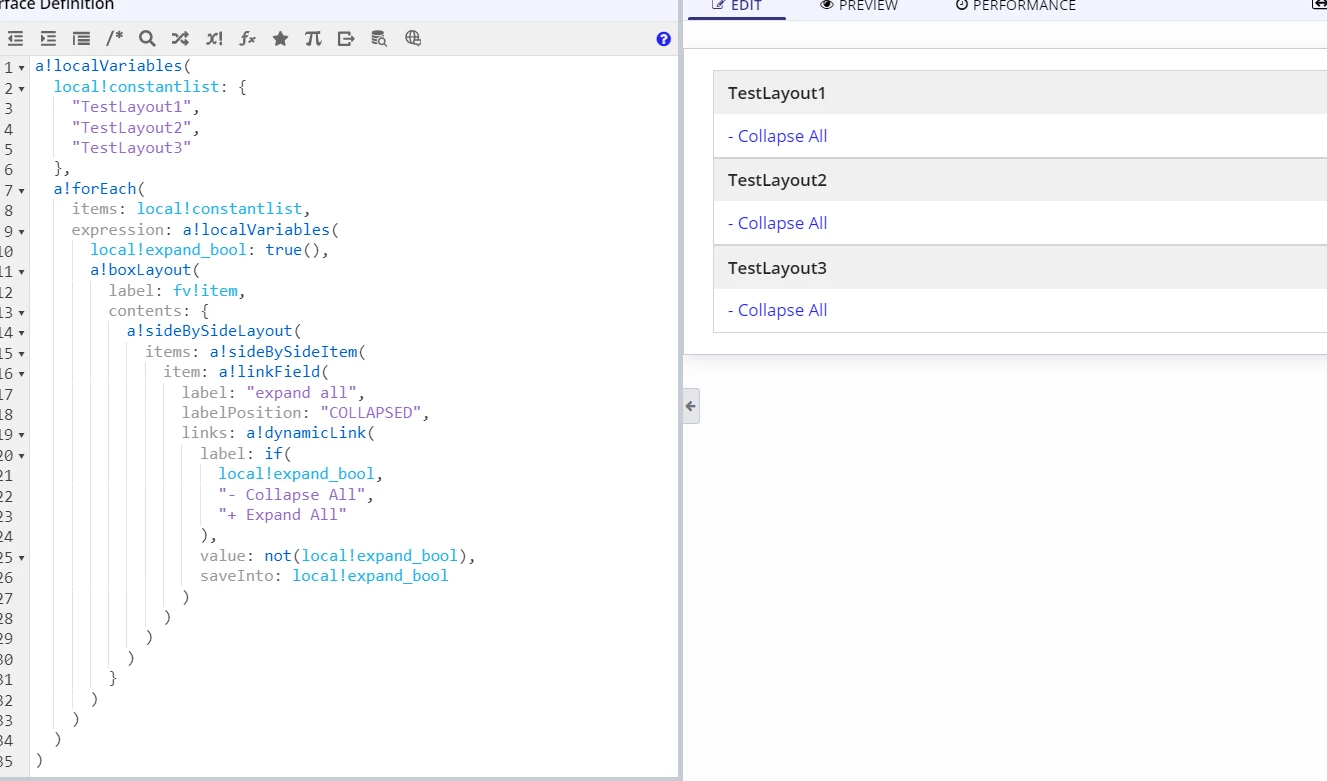Click the "TestLayout3" string in code
This screenshot has width=1327, height=781.
click(131, 148)
